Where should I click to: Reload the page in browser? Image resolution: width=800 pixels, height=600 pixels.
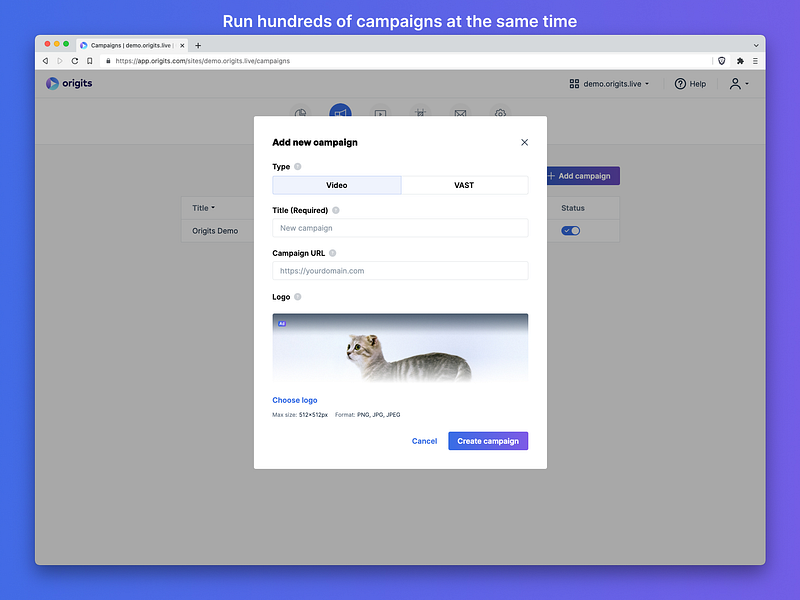(x=74, y=61)
